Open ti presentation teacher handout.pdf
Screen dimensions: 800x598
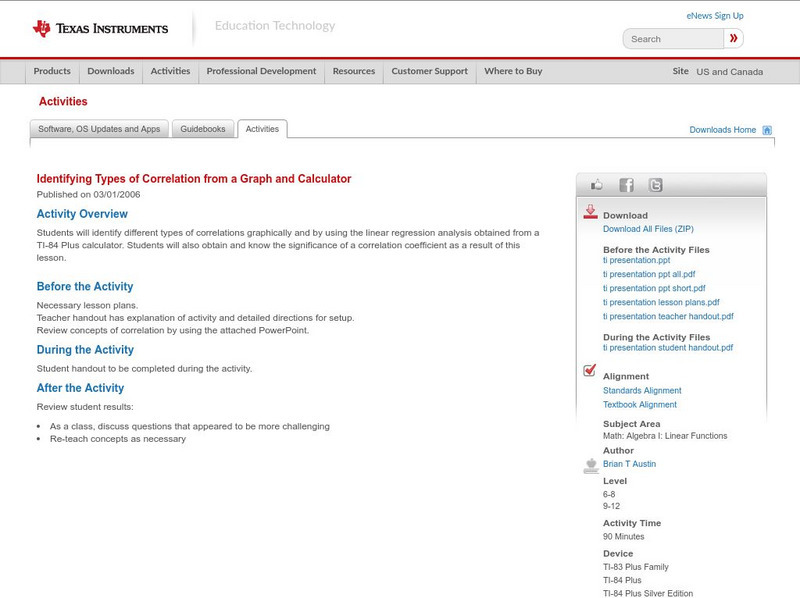coord(668,316)
